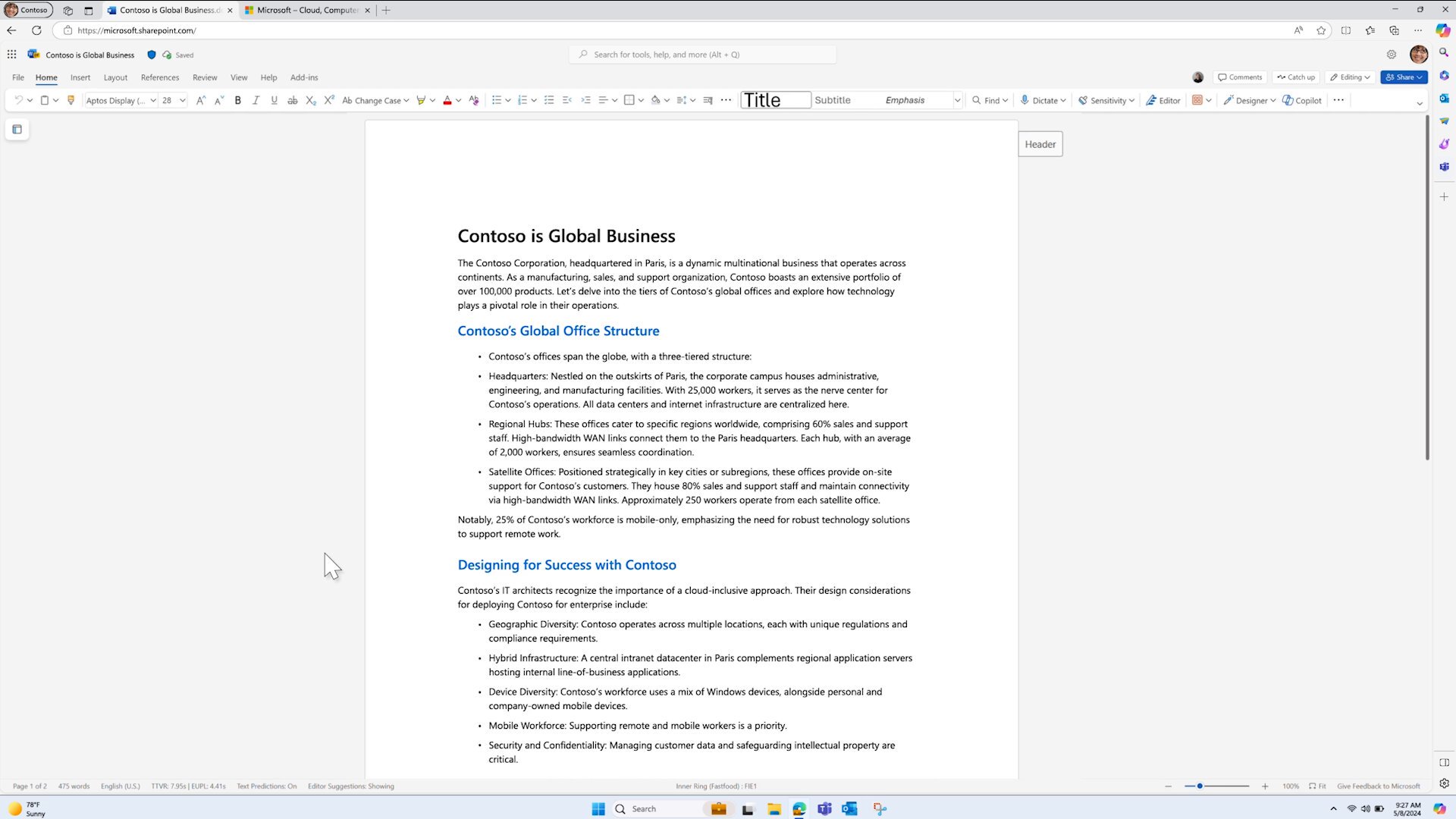This screenshot has height=819, width=1456.
Task: Click the browser address bar URL
Action: [x=136, y=30]
